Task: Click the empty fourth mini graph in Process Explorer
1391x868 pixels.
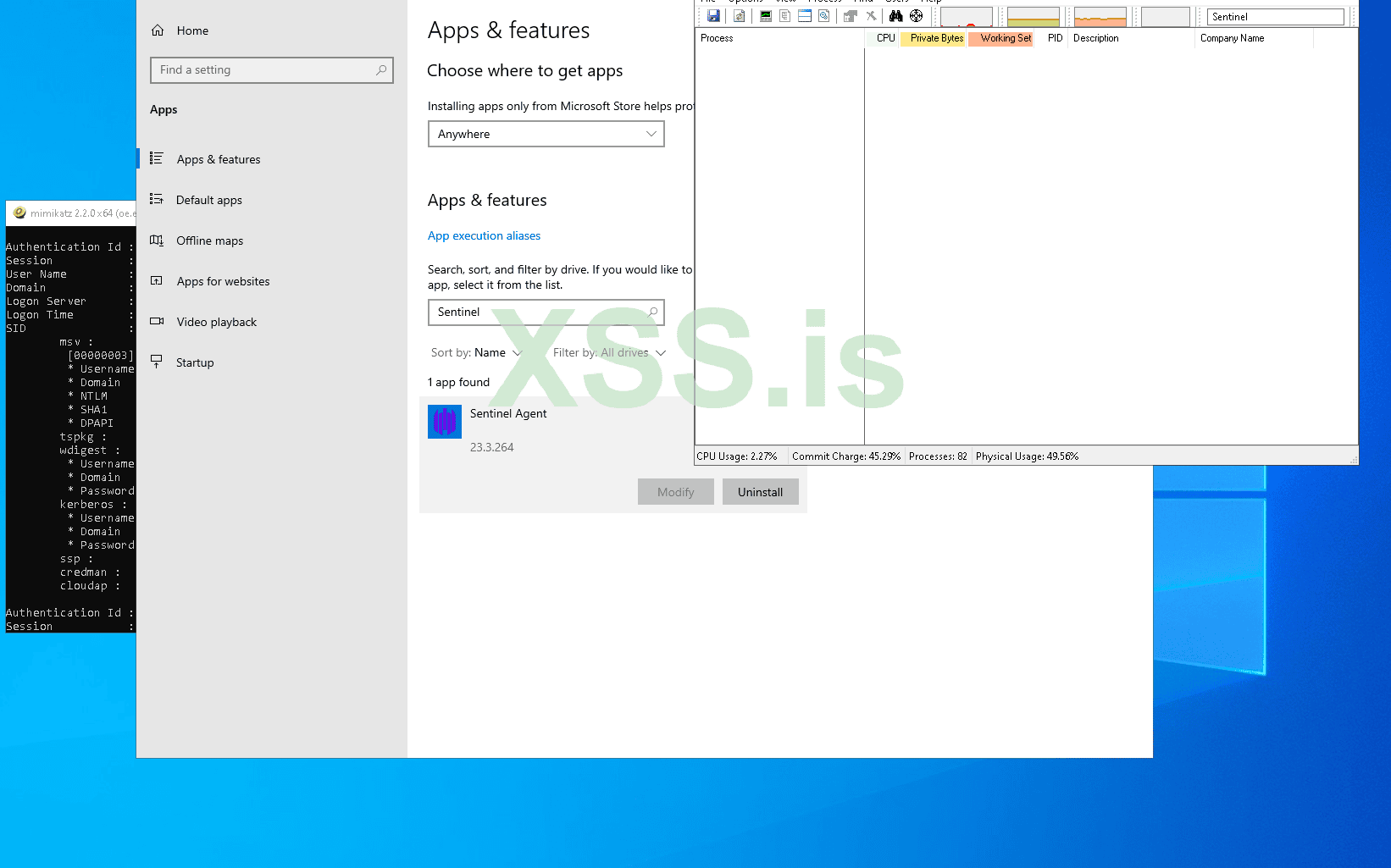Action: tap(1166, 17)
